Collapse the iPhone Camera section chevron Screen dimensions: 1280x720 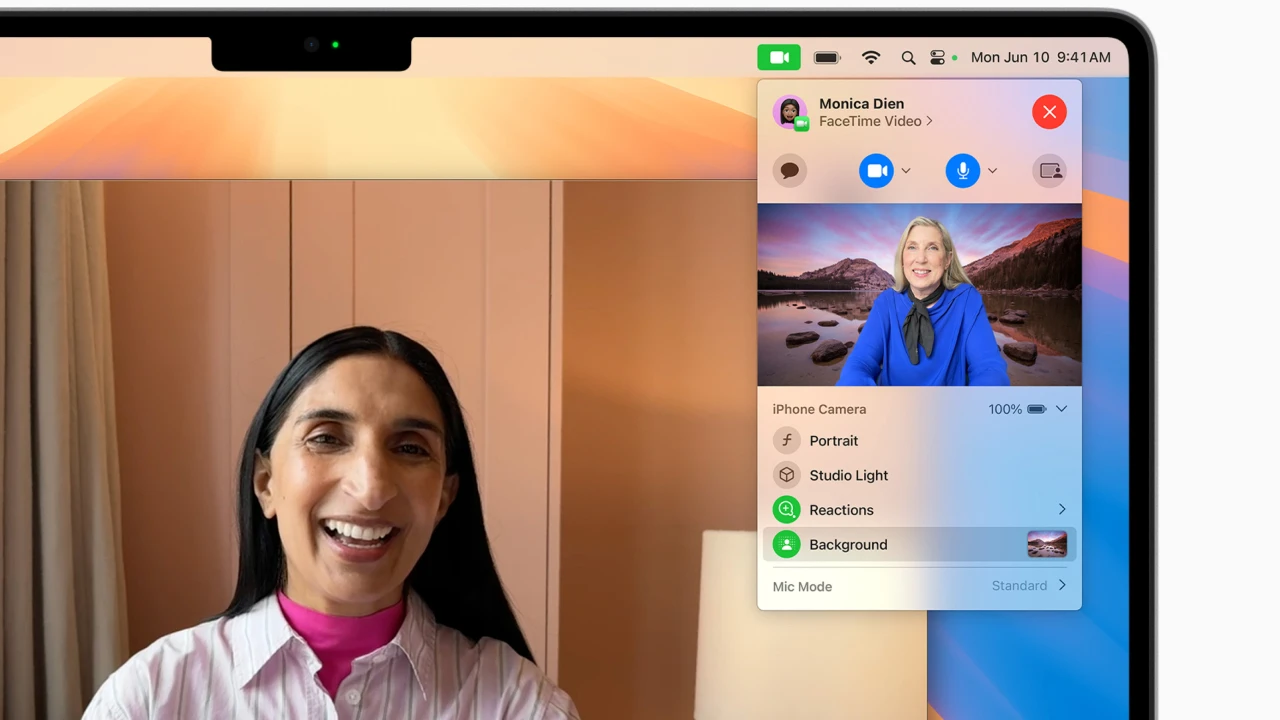click(x=1061, y=409)
